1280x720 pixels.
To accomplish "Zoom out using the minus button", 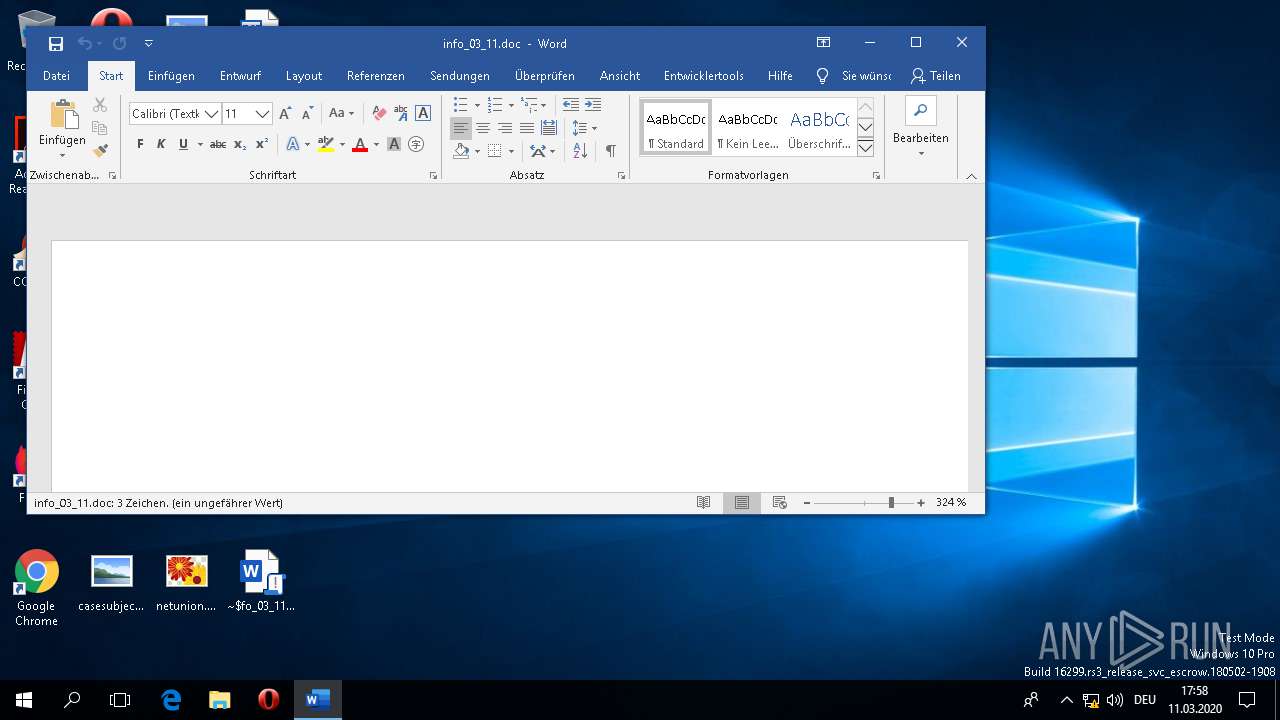I will pos(807,503).
